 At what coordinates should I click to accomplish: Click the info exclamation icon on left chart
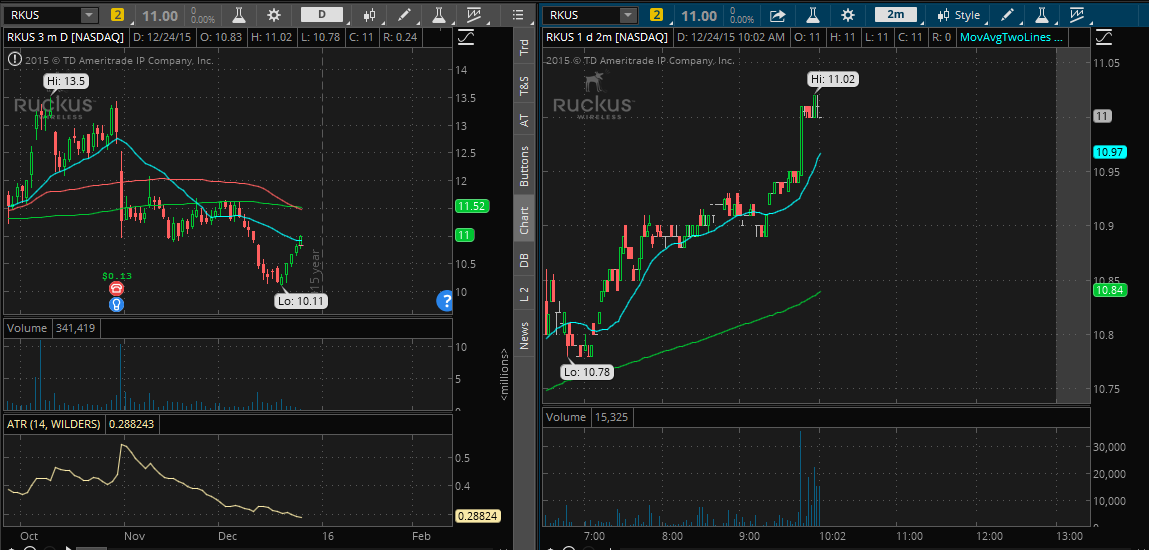14,60
